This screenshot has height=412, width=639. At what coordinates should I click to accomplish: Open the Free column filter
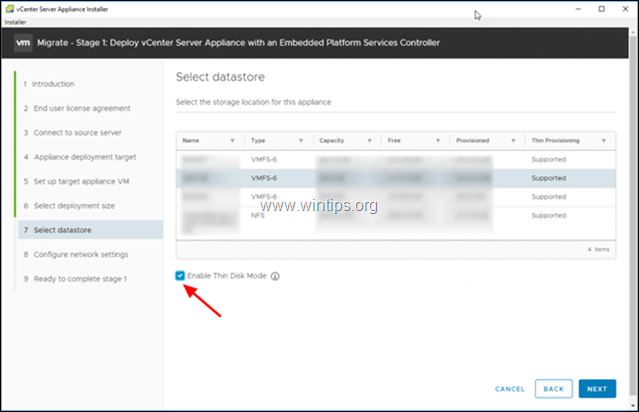click(x=438, y=141)
